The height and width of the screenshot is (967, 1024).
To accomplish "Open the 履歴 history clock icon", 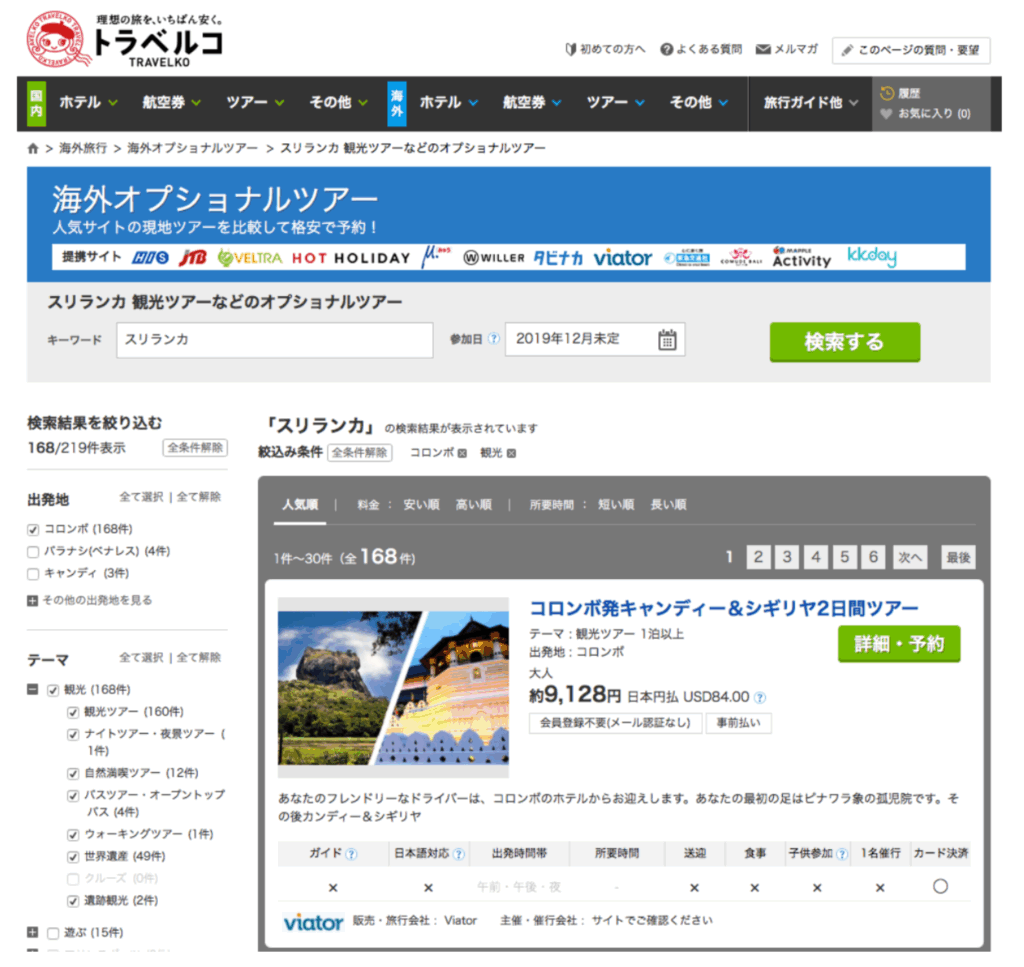I will coord(887,93).
